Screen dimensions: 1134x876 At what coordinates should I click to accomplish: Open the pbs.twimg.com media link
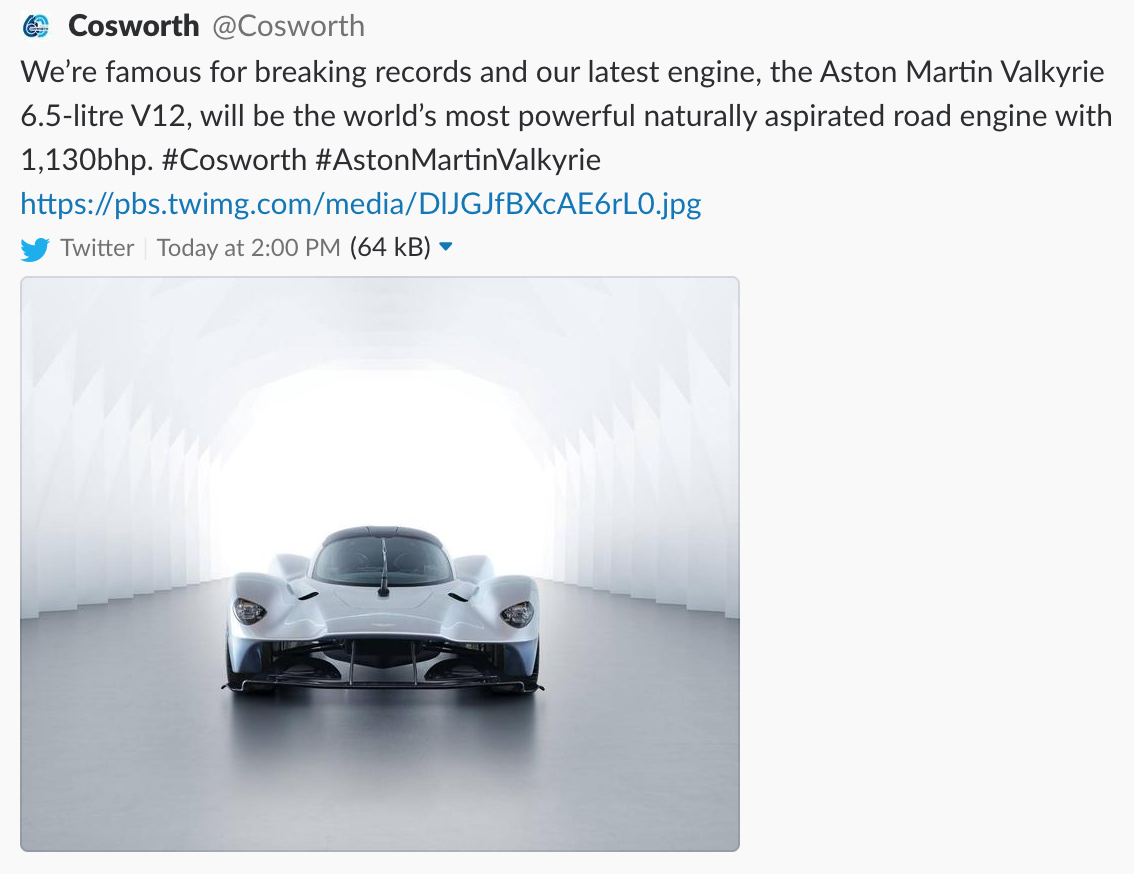tap(361, 205)
